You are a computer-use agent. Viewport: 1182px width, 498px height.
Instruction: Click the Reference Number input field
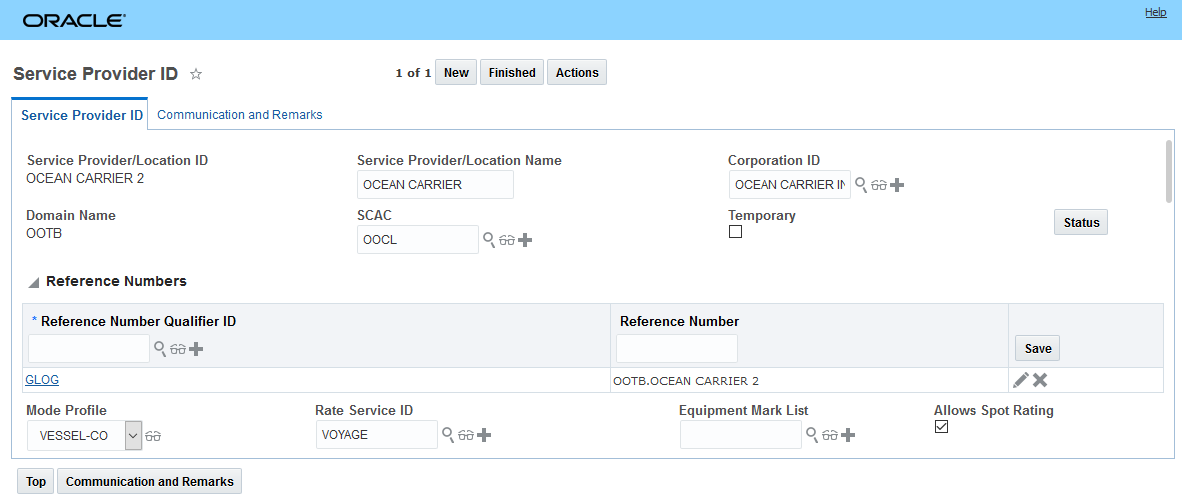tap(676, 348)
